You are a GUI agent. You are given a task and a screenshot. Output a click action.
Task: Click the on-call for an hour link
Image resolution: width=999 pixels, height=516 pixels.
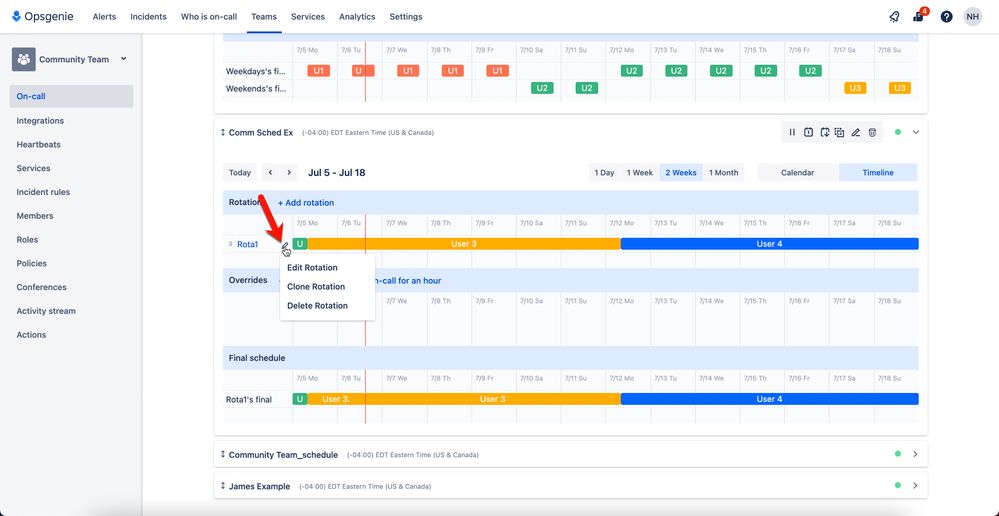(408, 280)
